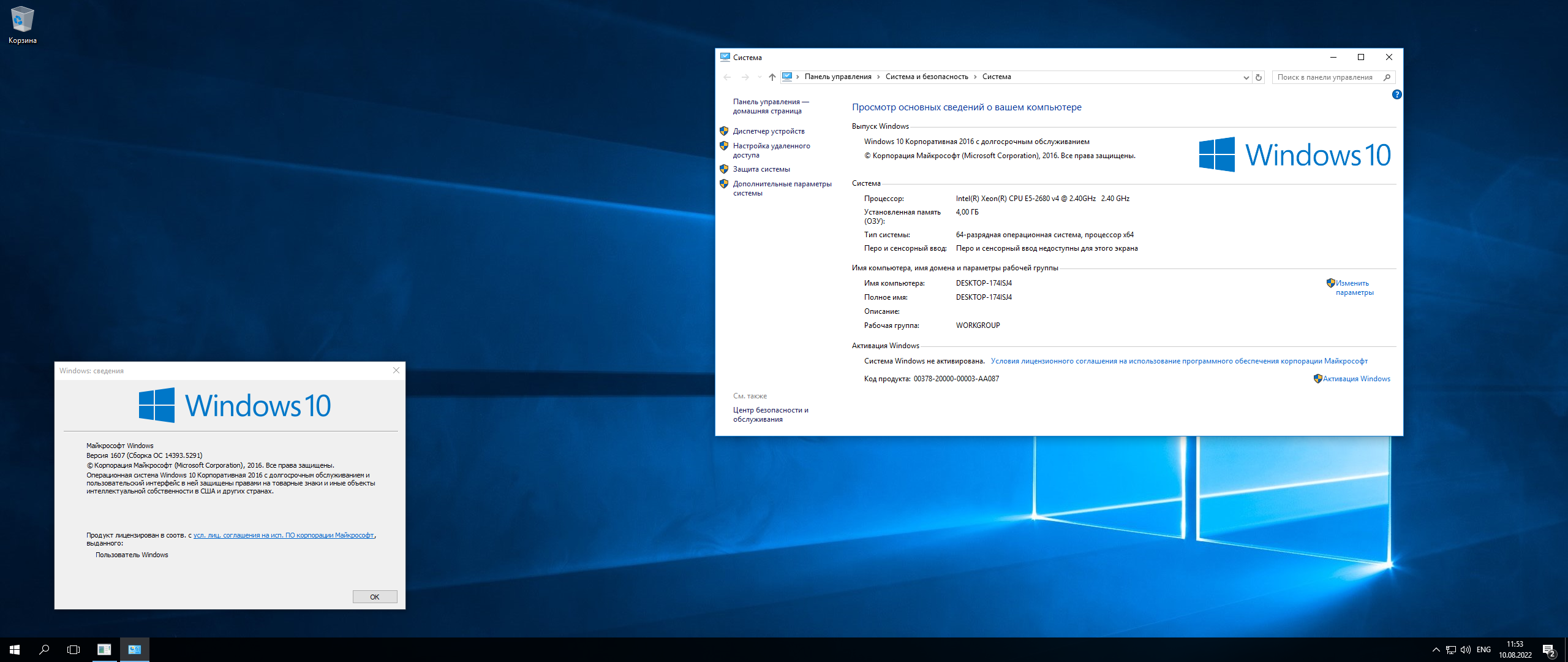Open Дополнительные параметры системы link

tap(782, 189)
